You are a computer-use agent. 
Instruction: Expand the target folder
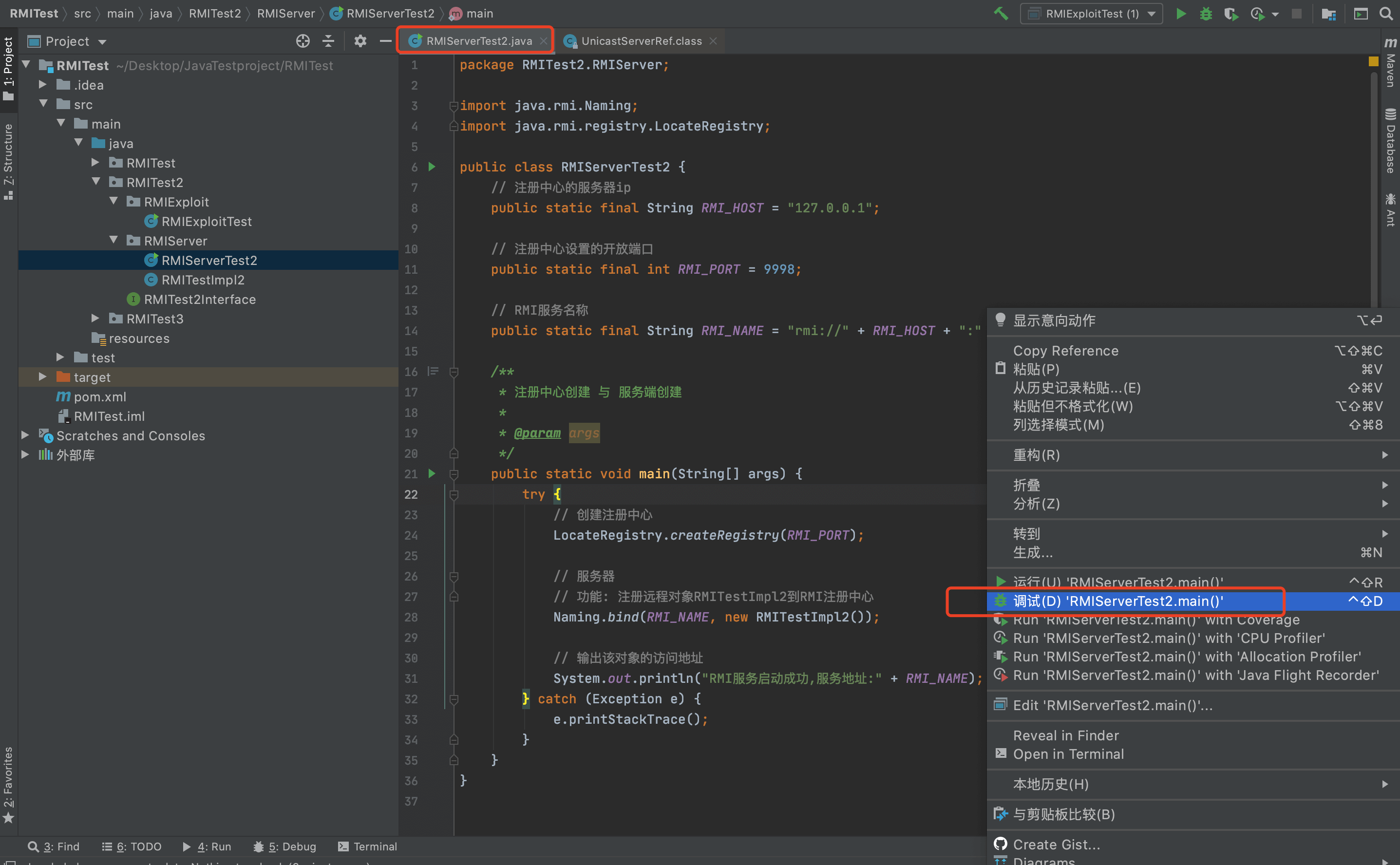coord(43,376)
